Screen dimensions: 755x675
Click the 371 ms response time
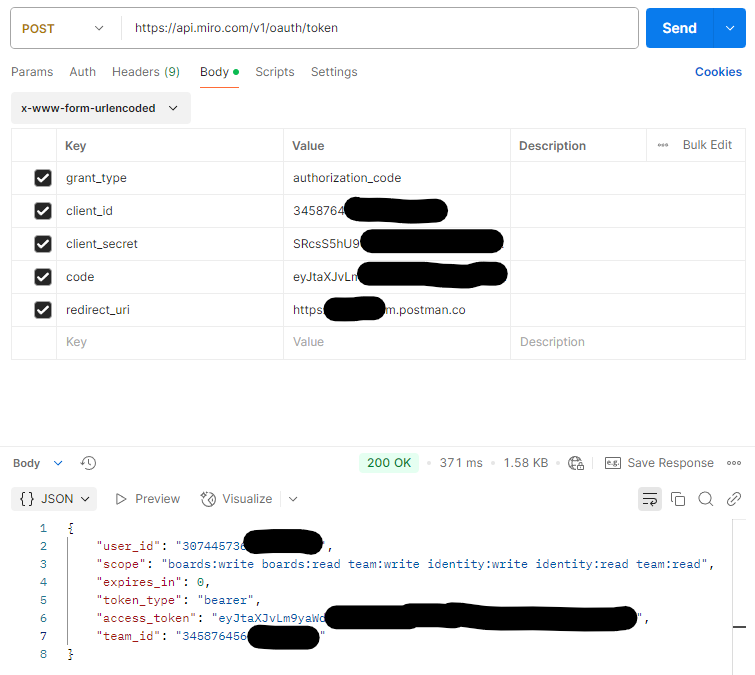click(x=461, y=463)
